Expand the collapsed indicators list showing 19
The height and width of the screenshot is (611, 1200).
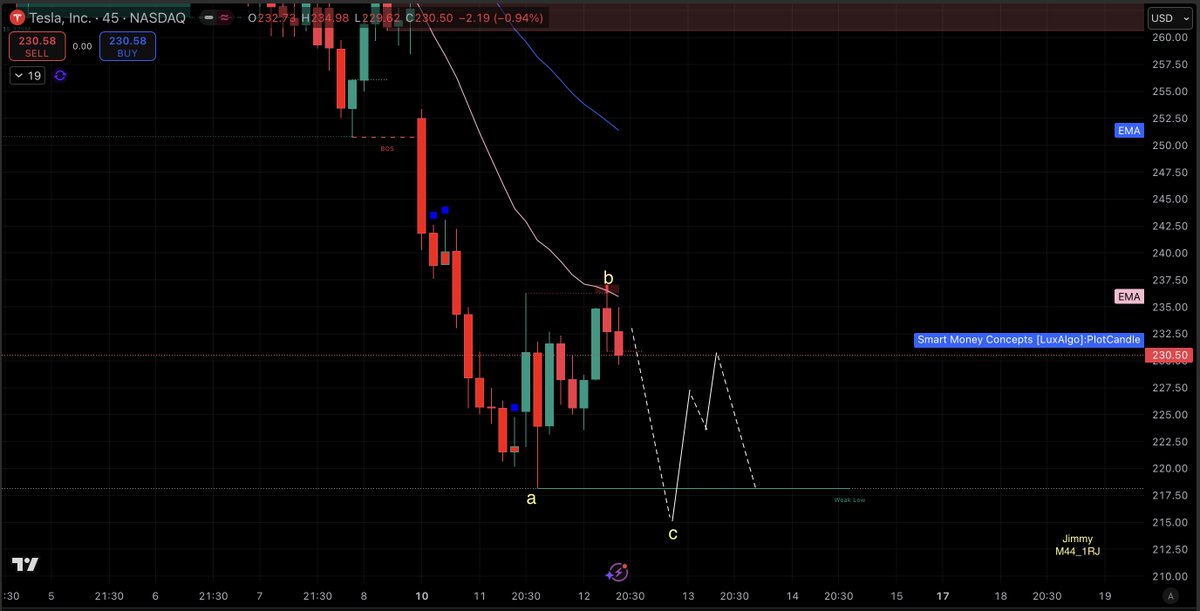27,75
